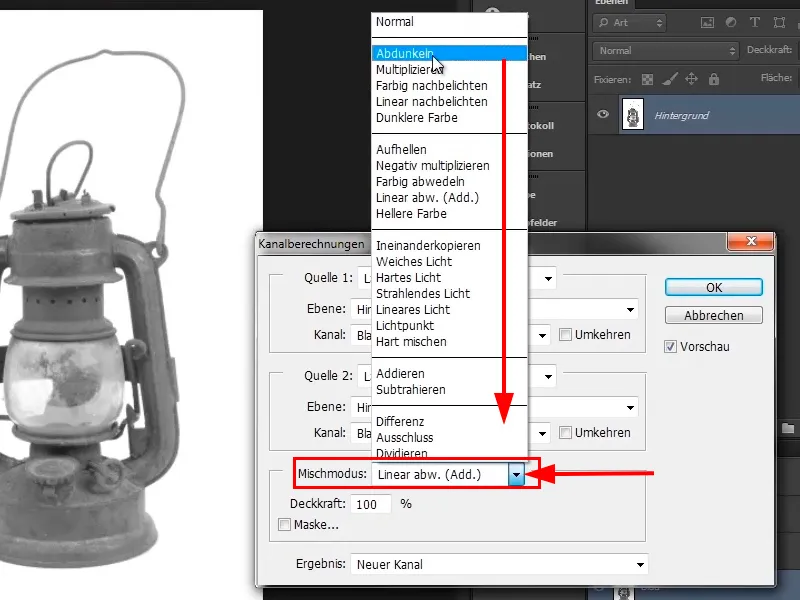The width and height of the screenshot is (800, 600).
Task: Choose Hart mischen blend mode
Action: (449, 342)
